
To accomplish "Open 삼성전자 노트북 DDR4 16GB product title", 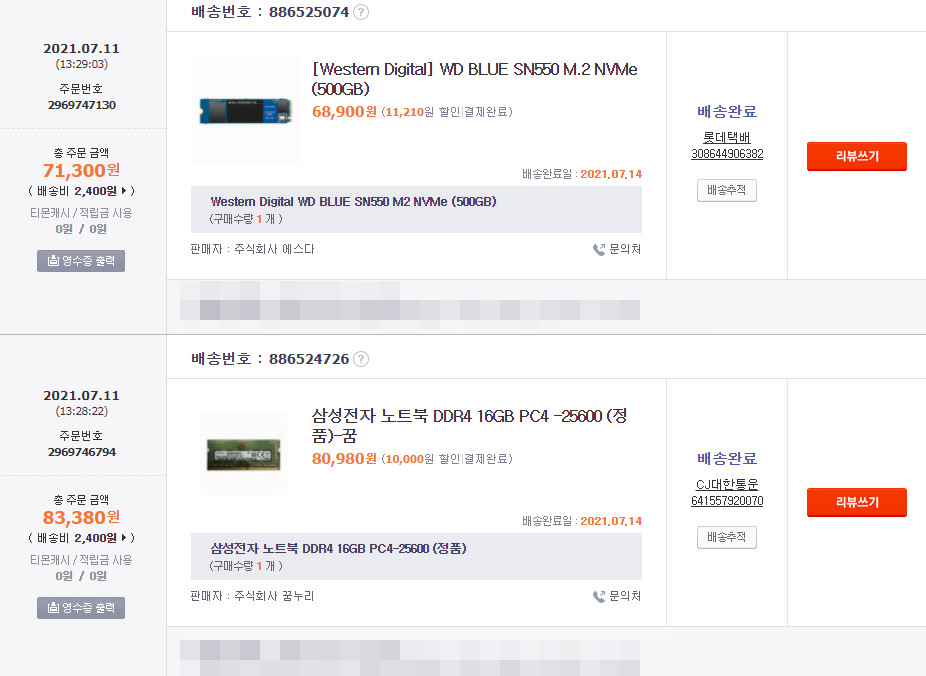I will pos(469,426).
